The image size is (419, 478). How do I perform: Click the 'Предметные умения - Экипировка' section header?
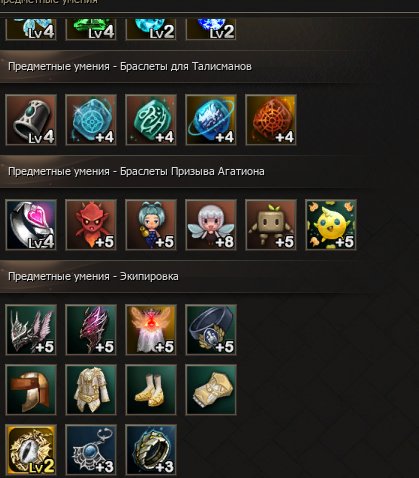(93, 276)
